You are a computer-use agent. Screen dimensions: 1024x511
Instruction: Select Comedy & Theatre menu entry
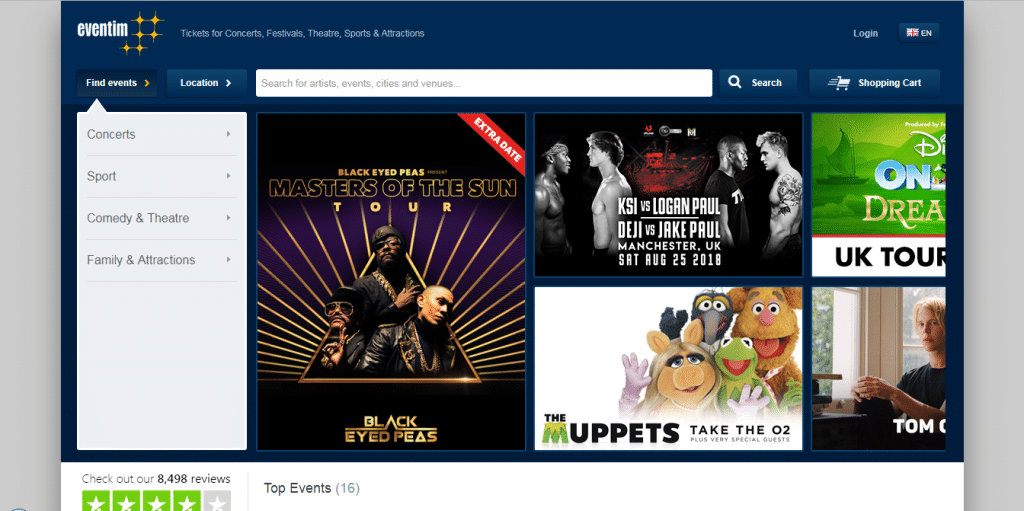(138, 218)
